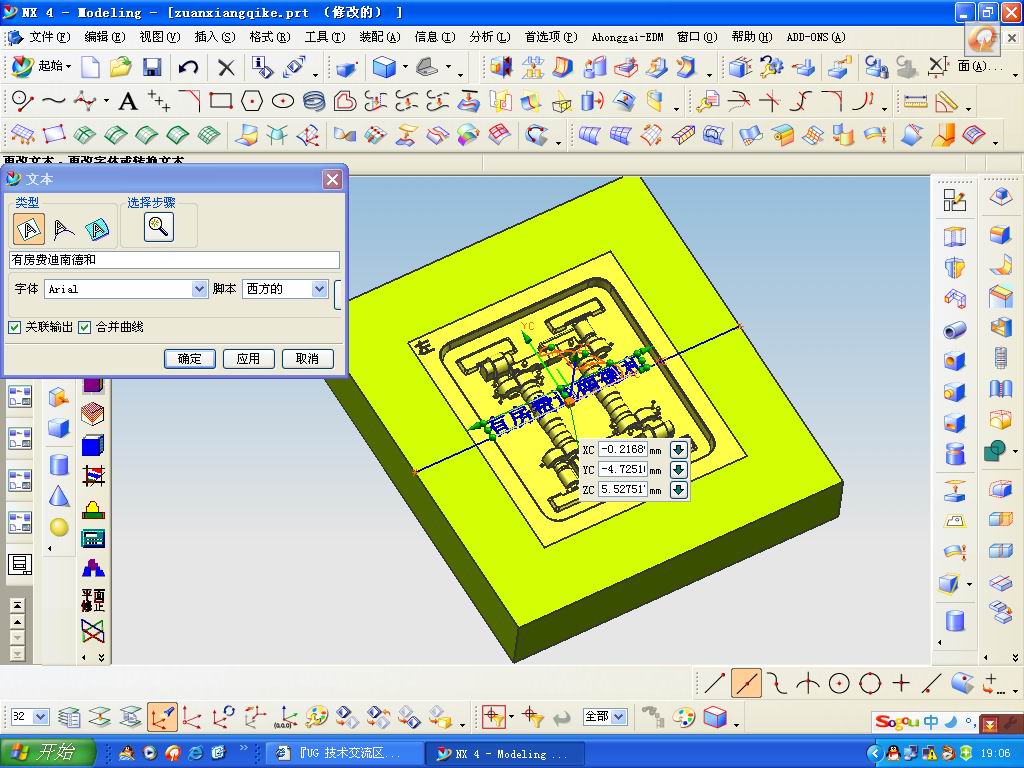Screen dimensions: 1024x768
Task: Expand the YC coordinate arrow button
Action: tap(679, 470)
